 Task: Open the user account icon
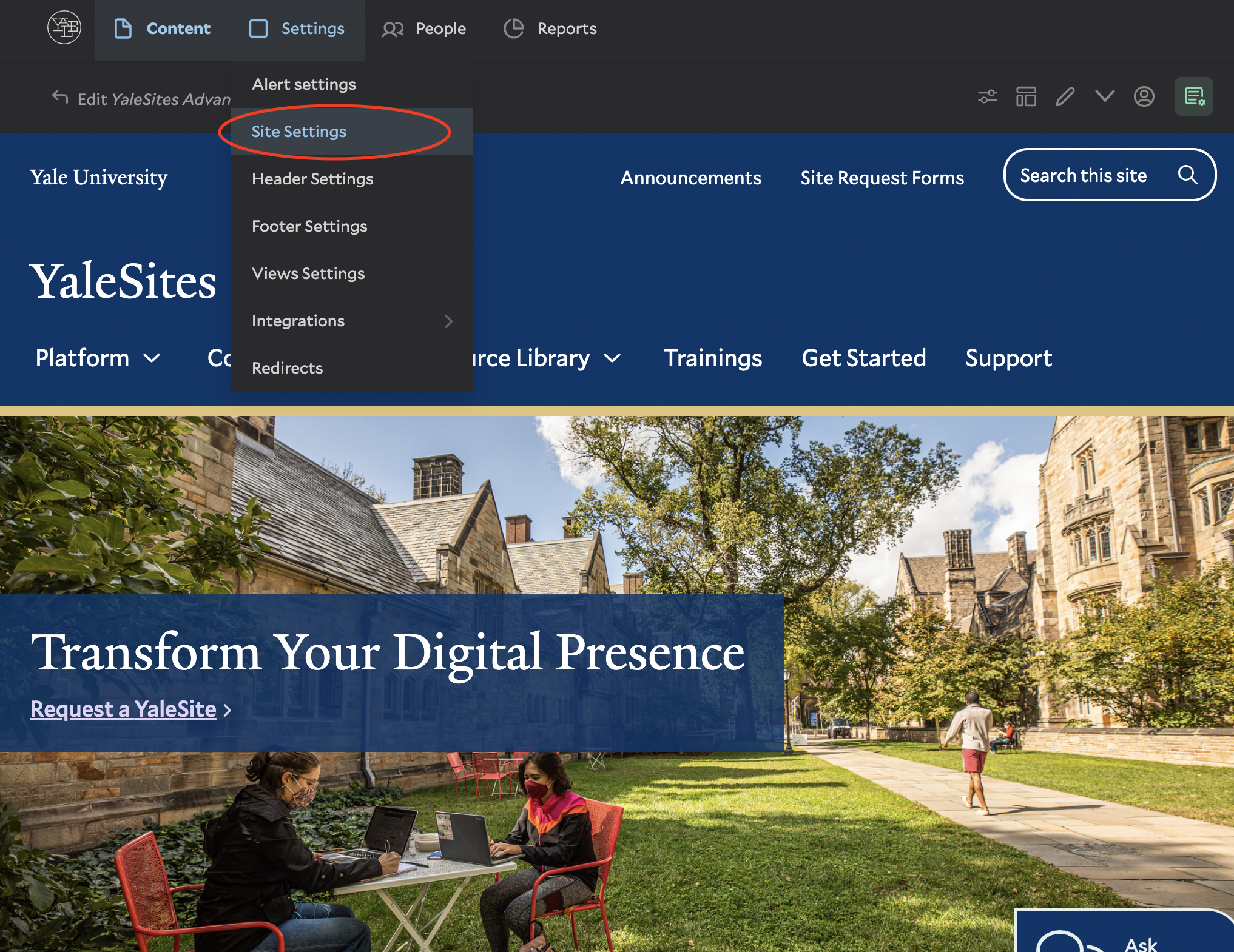pos(1144,96)
